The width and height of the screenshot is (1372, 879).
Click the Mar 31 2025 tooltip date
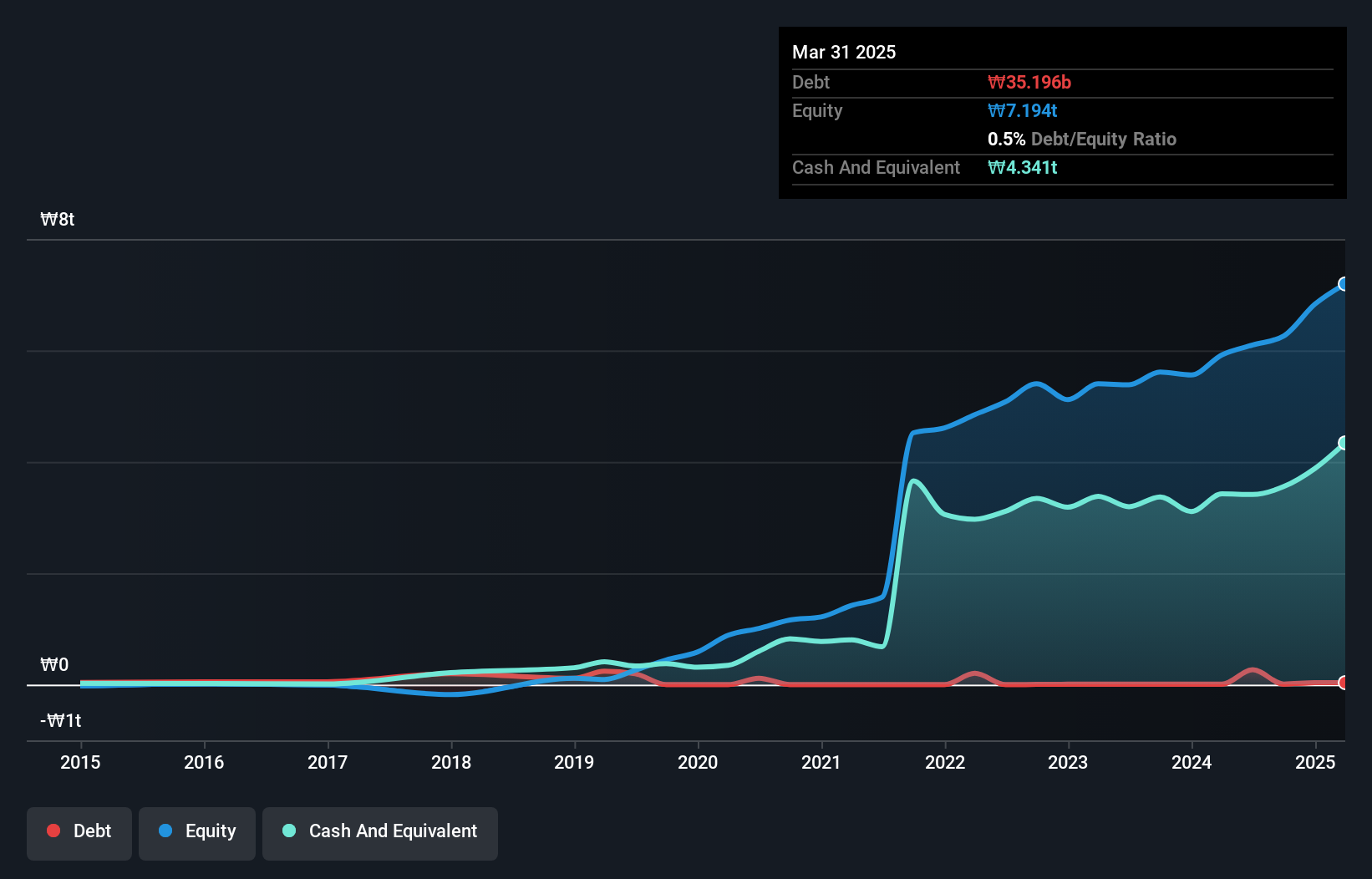844,52
